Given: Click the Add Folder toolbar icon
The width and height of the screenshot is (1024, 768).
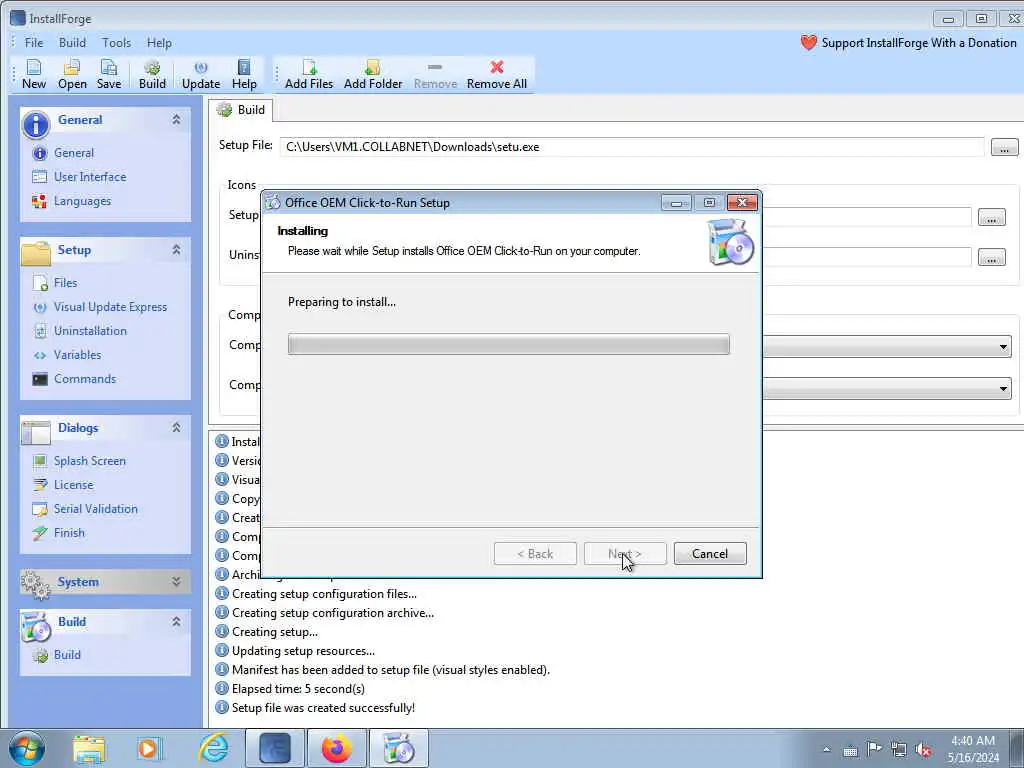Looking at the screenshot, I should click(373, 74).
